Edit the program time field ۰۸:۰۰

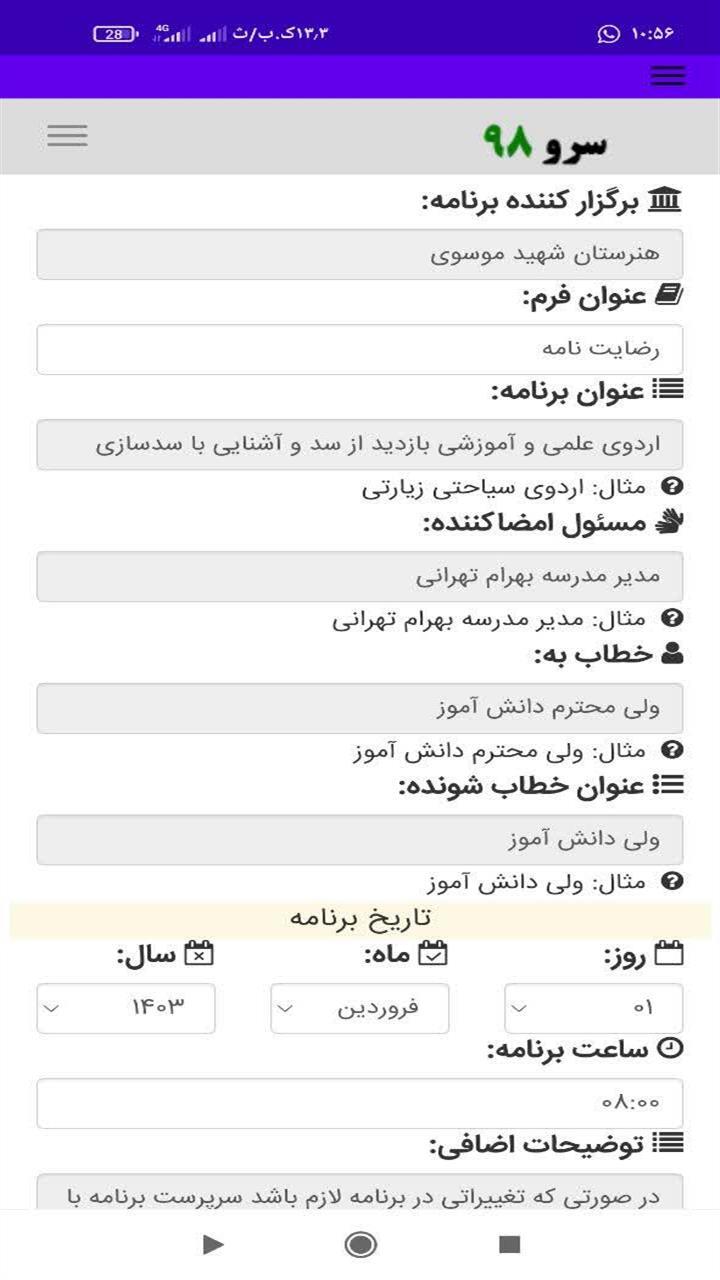360,1103
